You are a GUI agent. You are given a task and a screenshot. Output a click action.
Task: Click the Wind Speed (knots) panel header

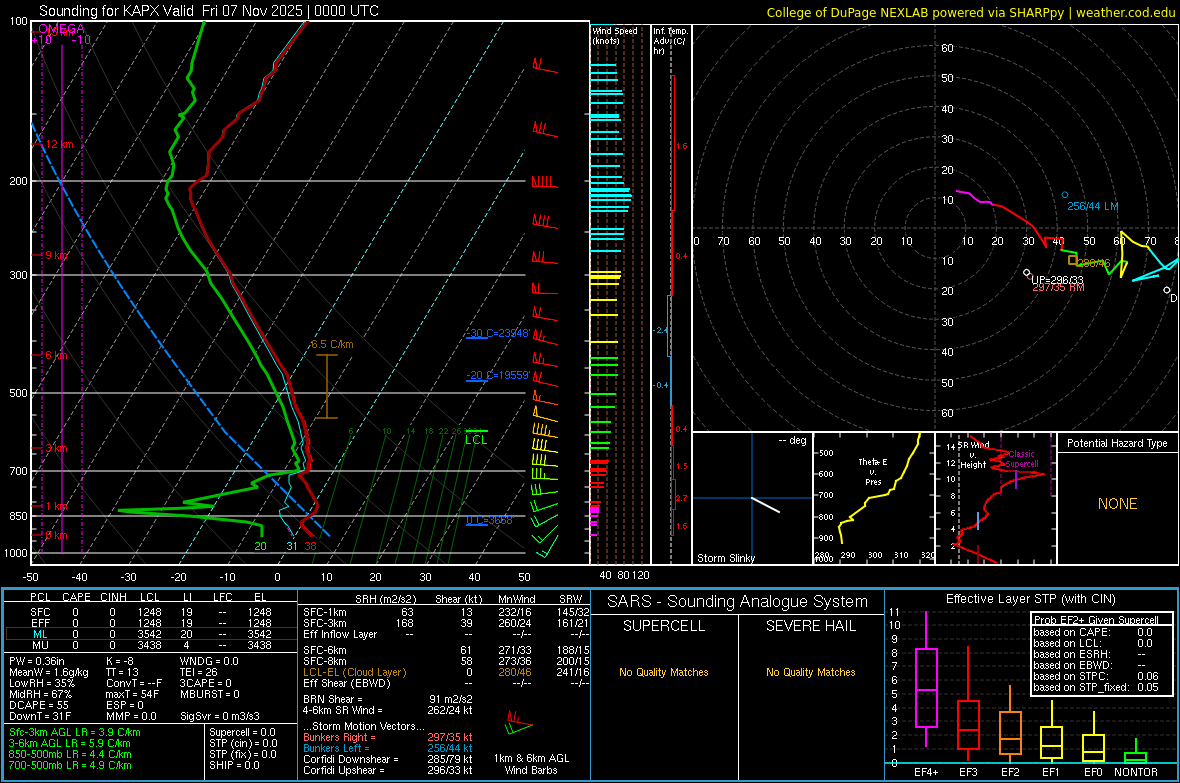point(615,35)
